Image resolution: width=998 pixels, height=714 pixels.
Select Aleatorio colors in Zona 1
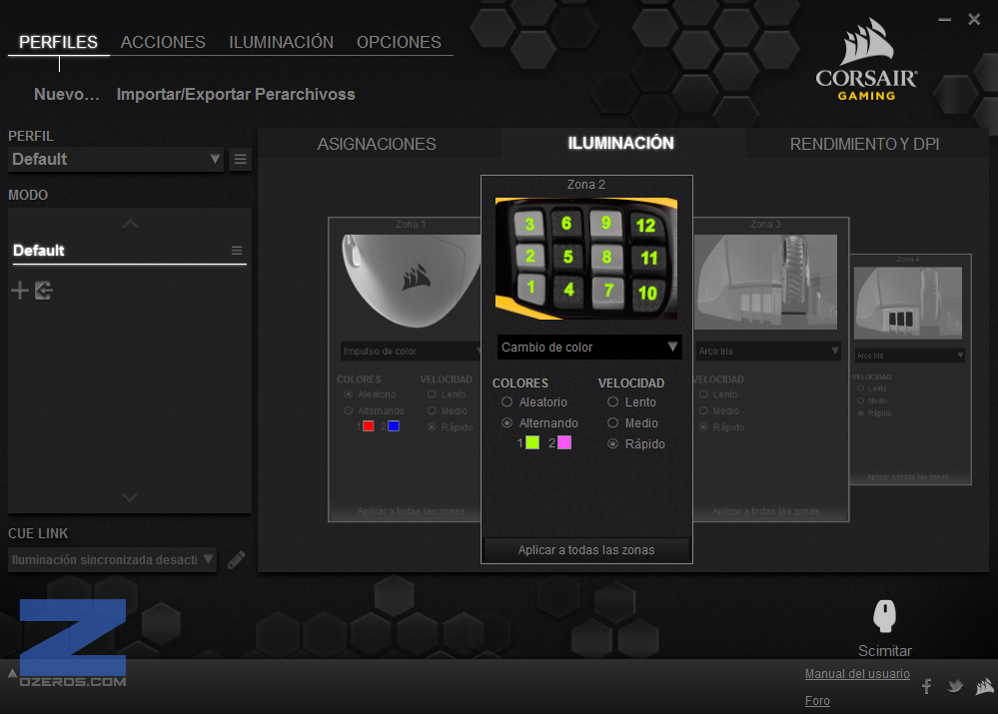pos(348,395)
